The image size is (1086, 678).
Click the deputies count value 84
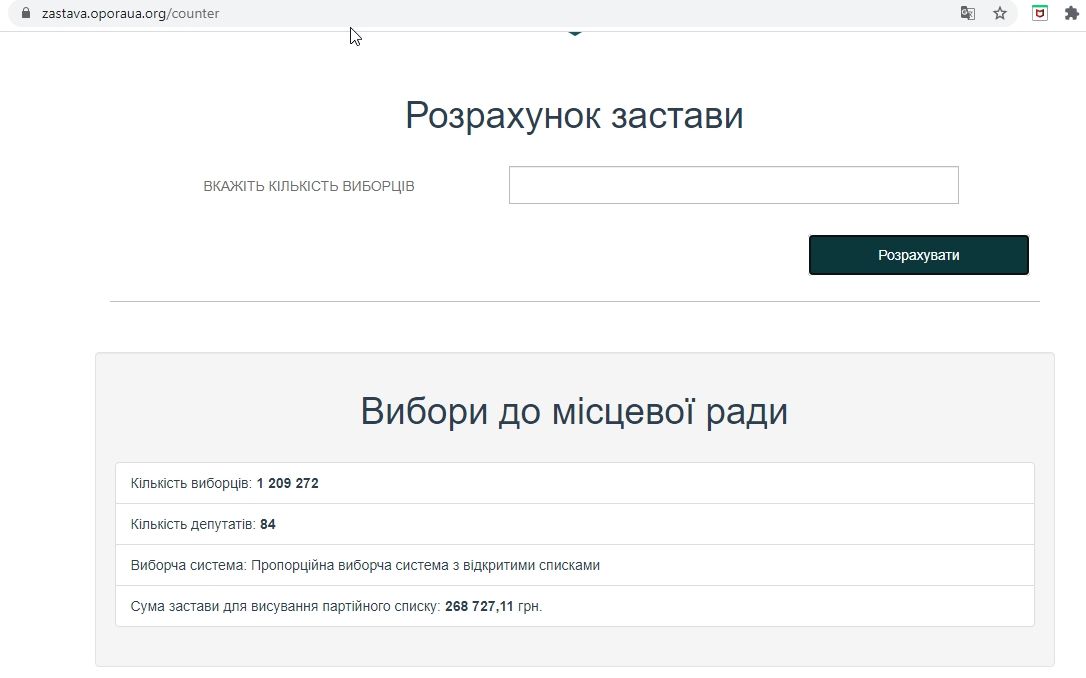click(x=268, y=524)
